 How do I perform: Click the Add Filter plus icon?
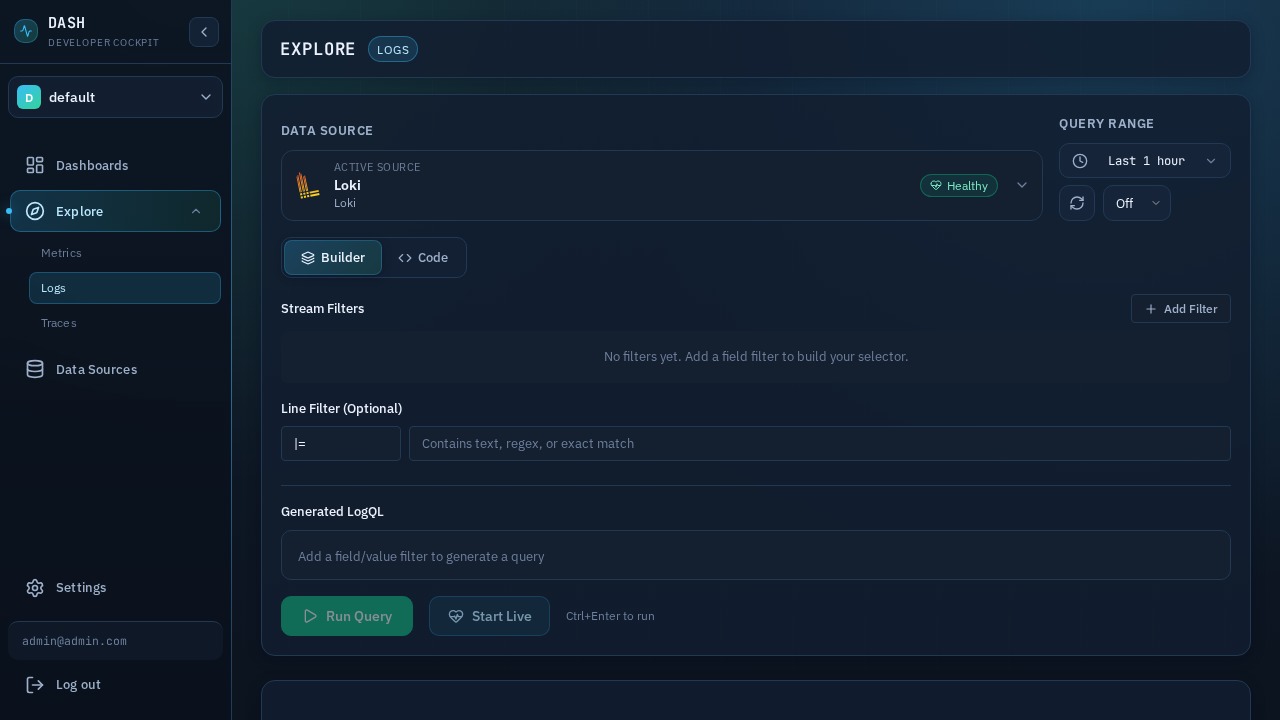click(1151, 309)
